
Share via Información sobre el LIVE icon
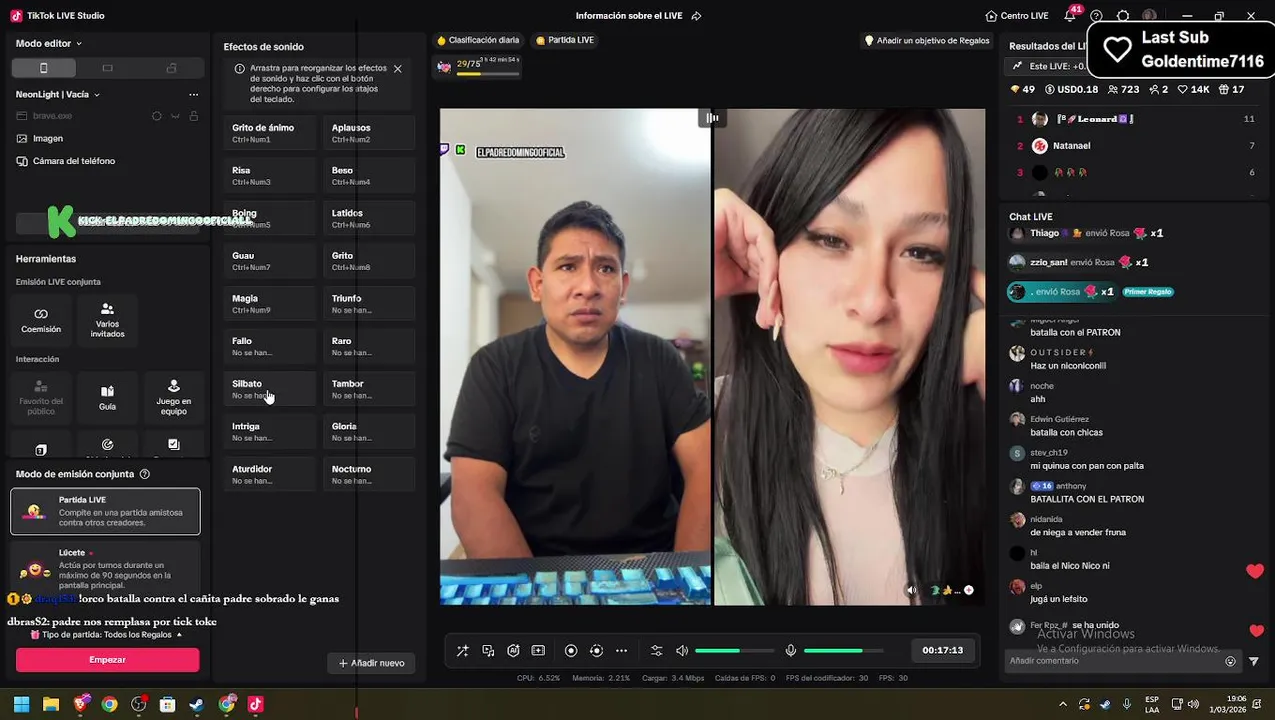point(696,16)
